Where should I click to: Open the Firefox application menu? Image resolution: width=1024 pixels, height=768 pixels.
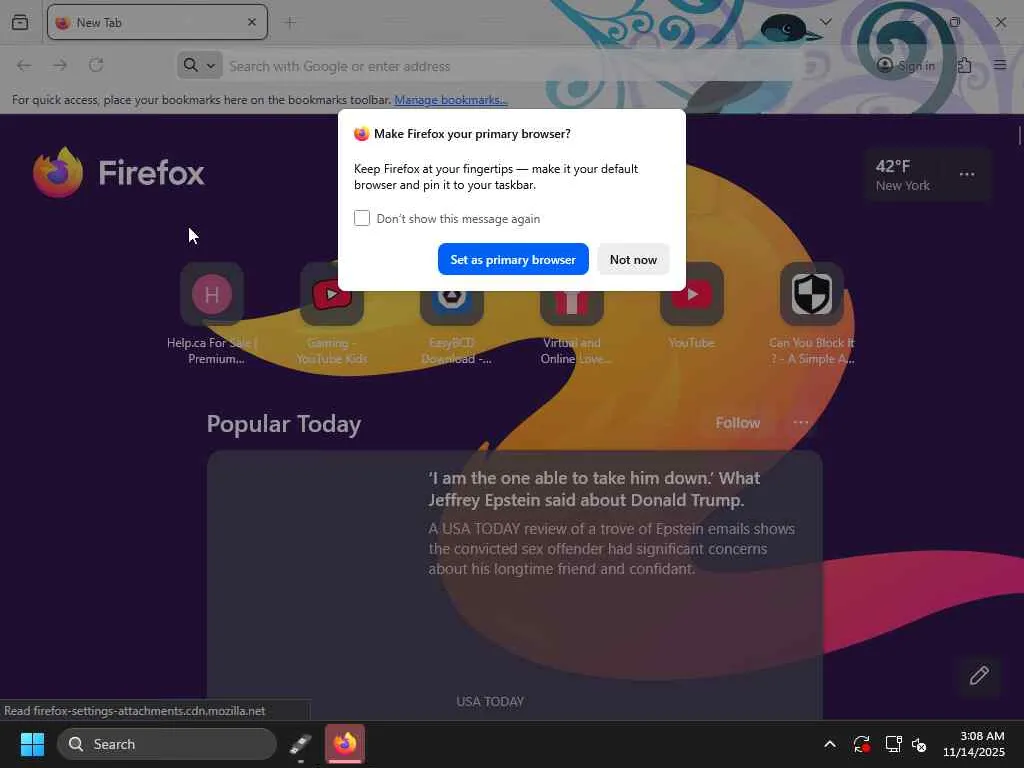[1000, 65]
